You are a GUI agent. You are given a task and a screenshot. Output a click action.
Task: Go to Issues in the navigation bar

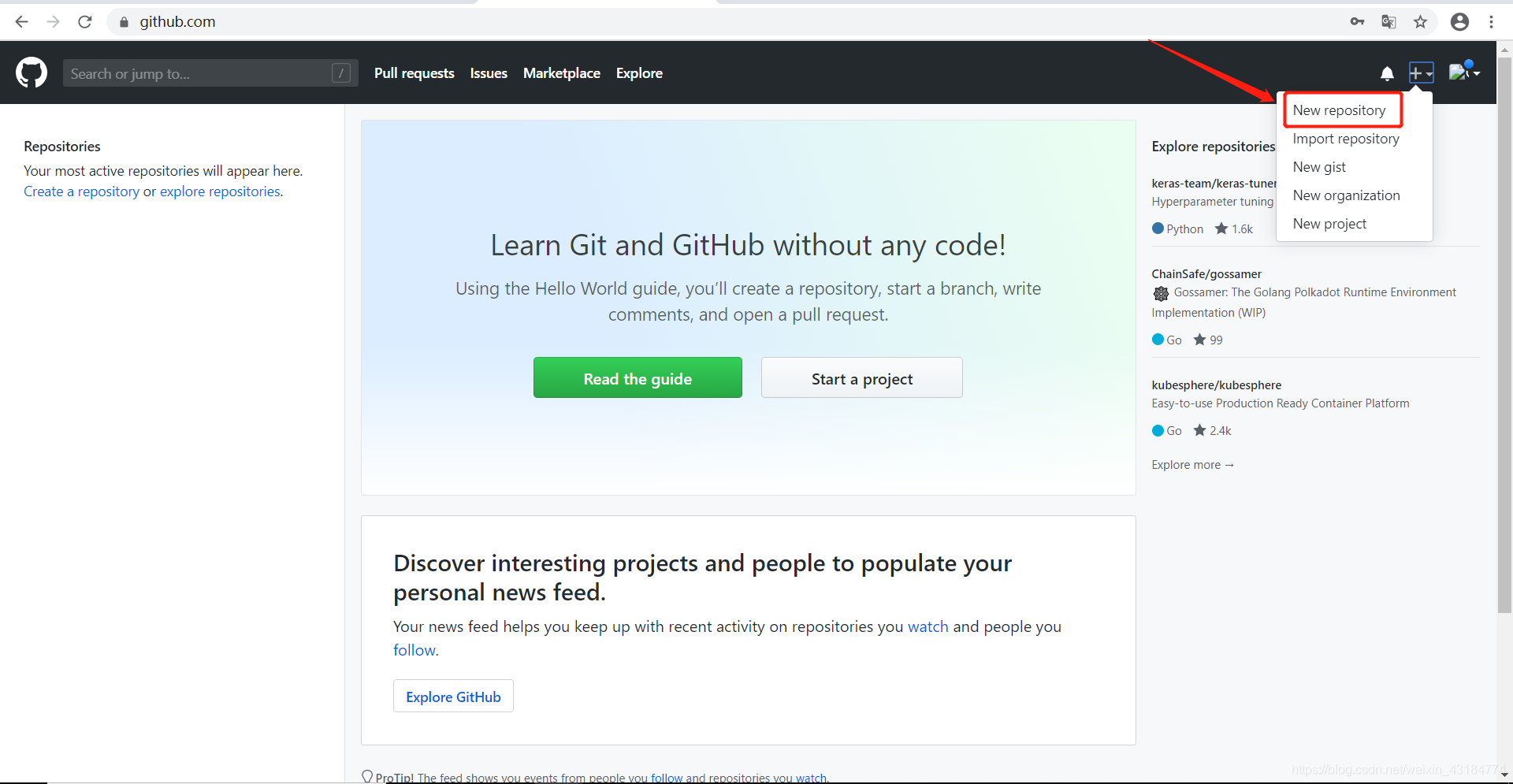(489, 73)
